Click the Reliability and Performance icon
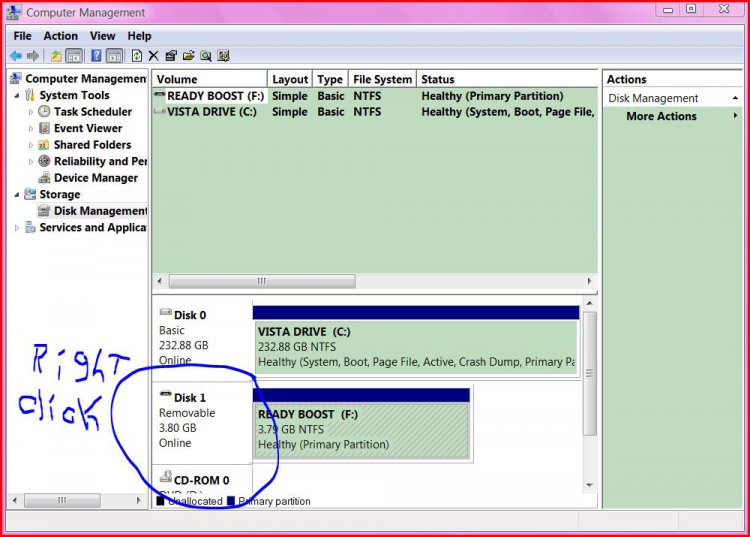This screenshot has width=750, height=537. [44, 161]
